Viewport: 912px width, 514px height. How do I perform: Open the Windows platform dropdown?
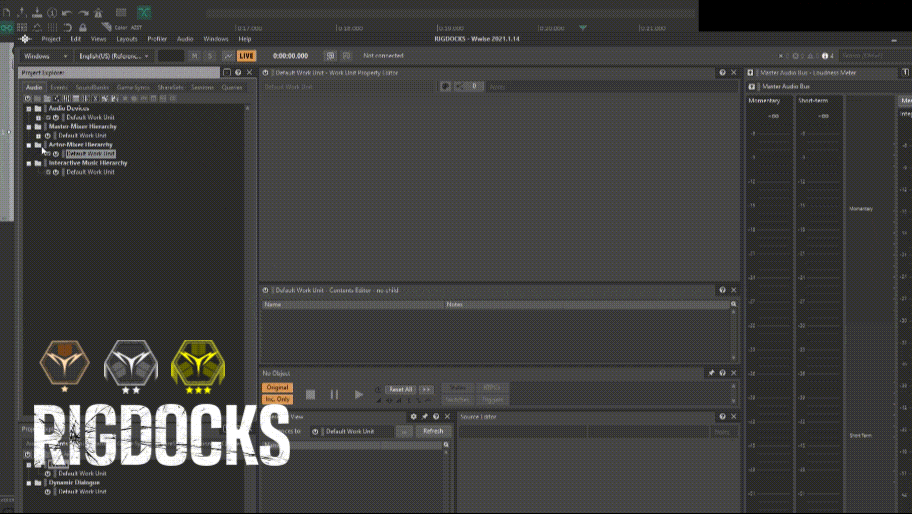[x=45, y=56]
